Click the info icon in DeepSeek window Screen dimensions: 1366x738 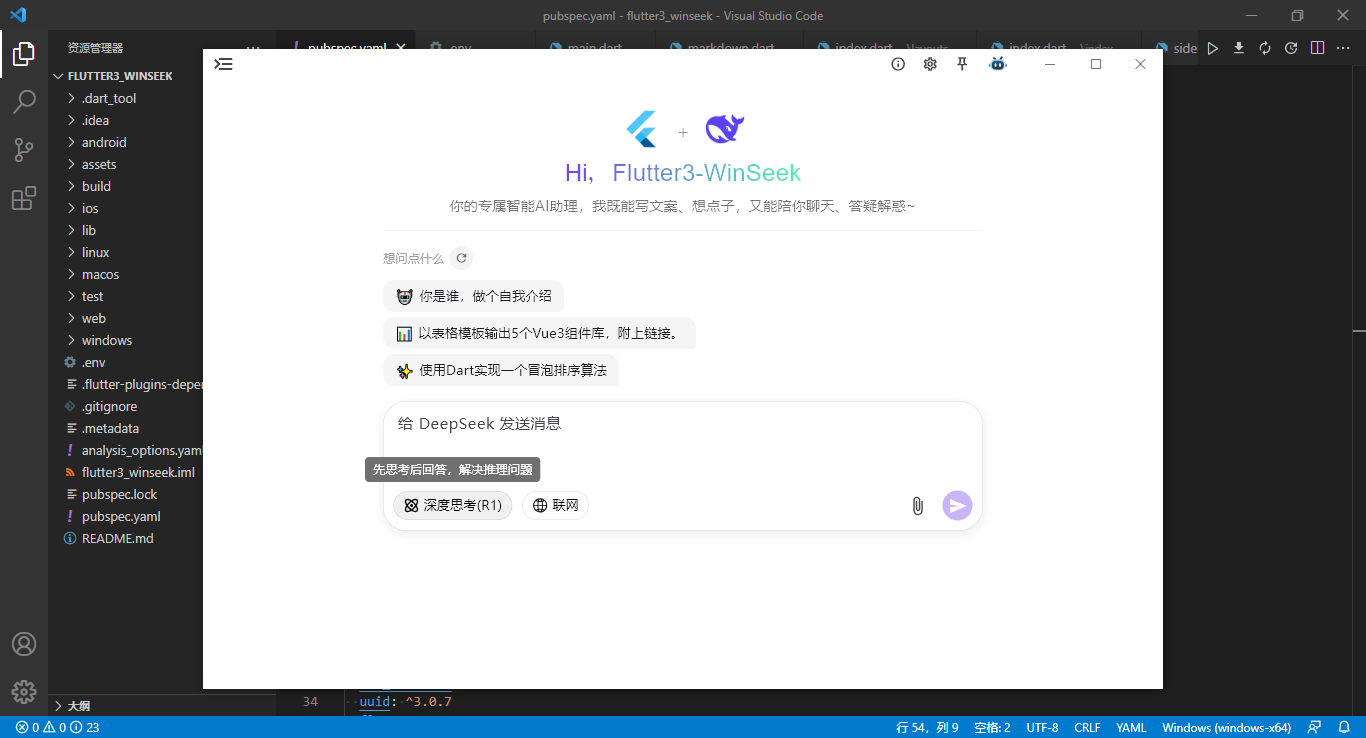pos(897,63)
